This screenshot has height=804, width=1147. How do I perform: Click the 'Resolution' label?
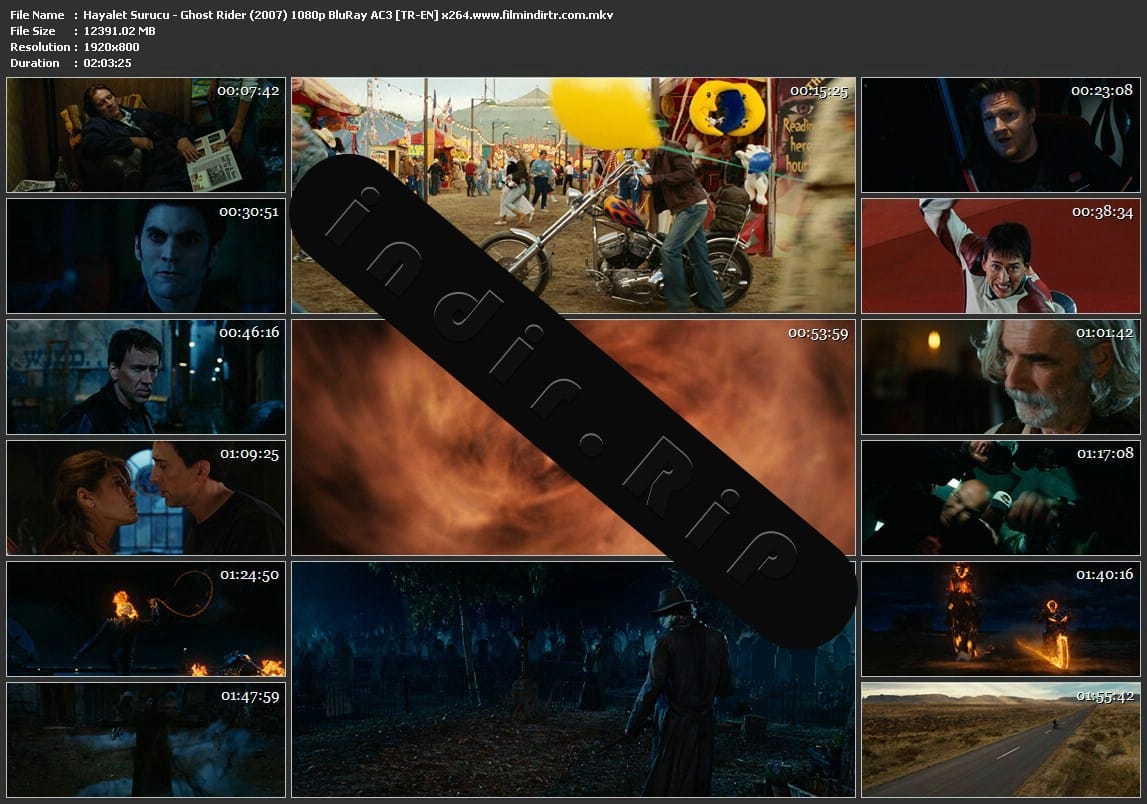(x=40, y=47)
